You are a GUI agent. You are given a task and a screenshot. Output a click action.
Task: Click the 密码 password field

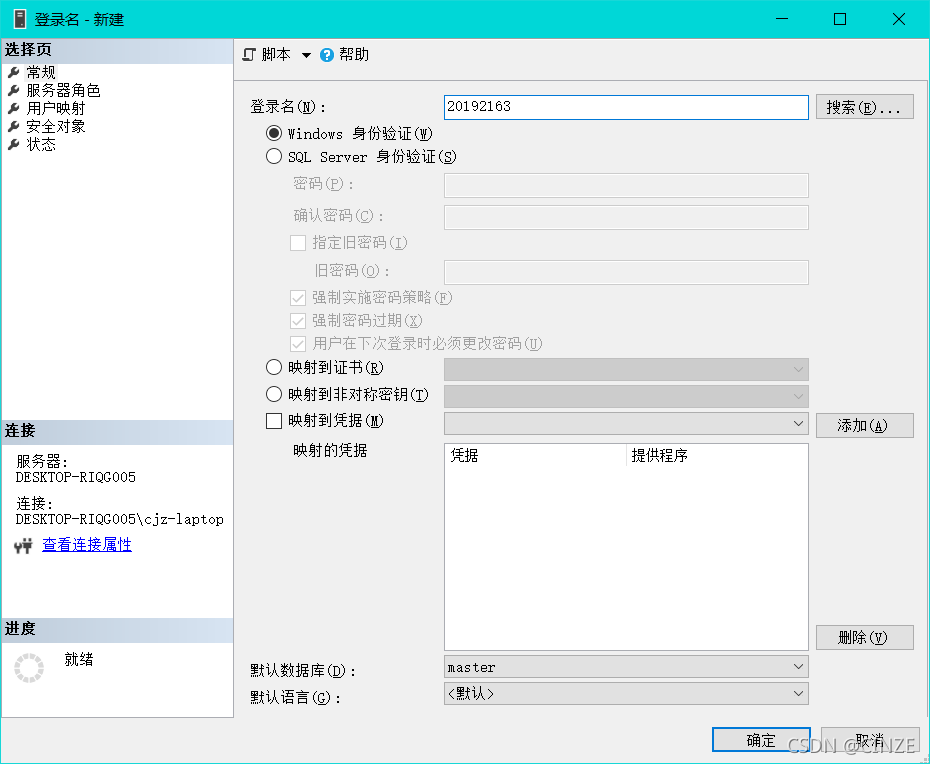point(626,185)
